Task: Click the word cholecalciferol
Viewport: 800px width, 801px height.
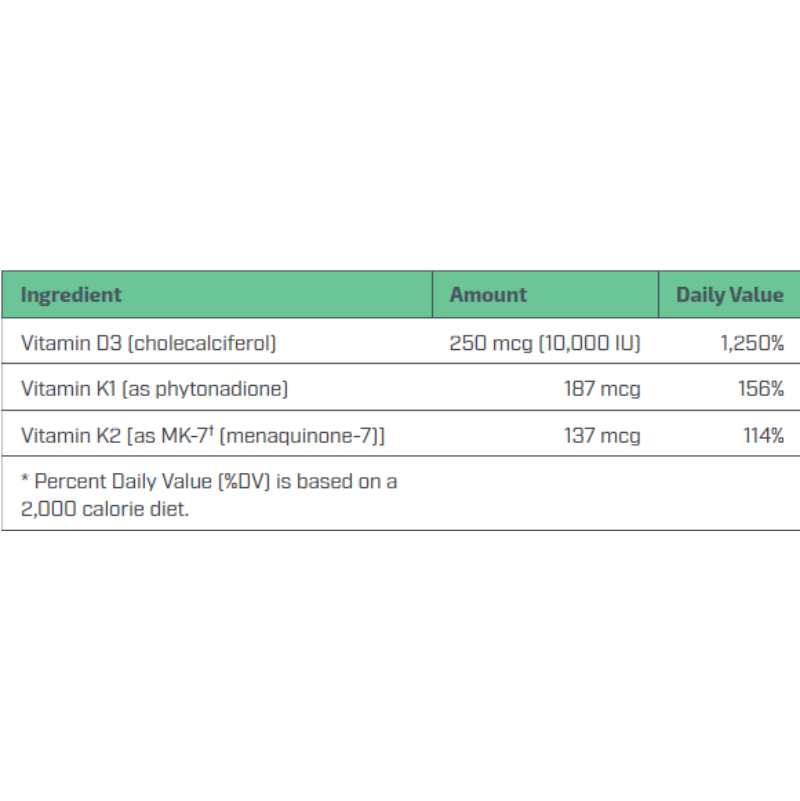Action: [202, 343]
